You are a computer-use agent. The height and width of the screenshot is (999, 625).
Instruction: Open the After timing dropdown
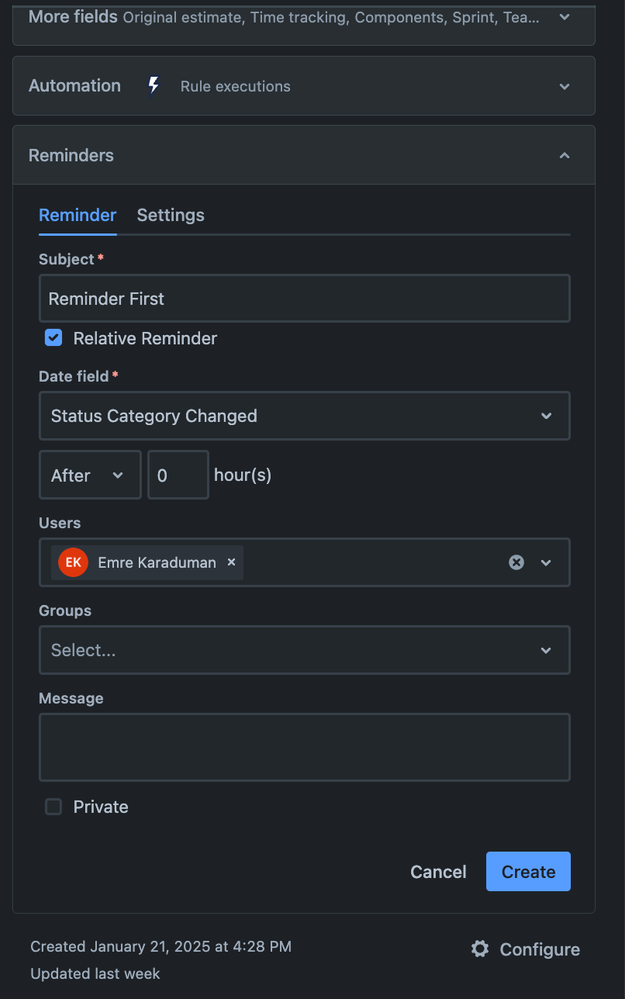pos(89,475)
